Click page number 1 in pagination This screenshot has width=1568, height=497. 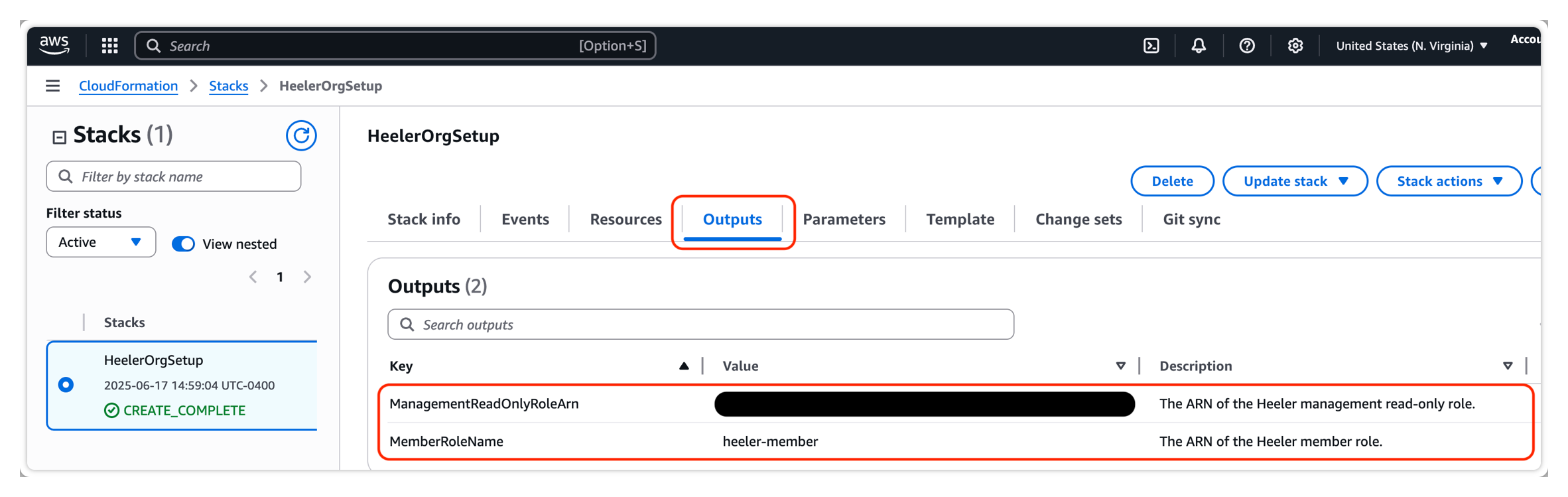pos(280,277)
